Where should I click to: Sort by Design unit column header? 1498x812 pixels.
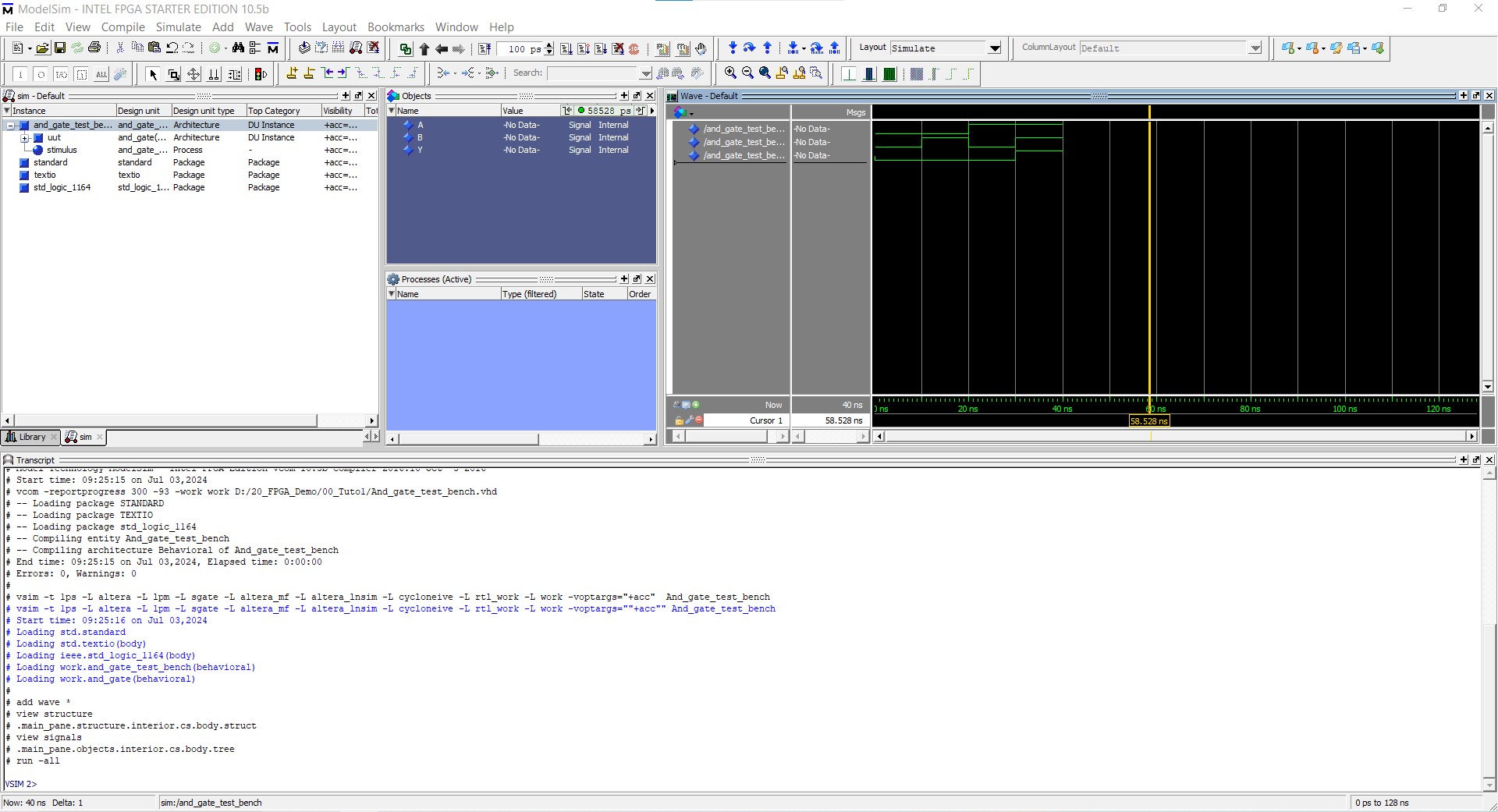click(x=143, y=111)
